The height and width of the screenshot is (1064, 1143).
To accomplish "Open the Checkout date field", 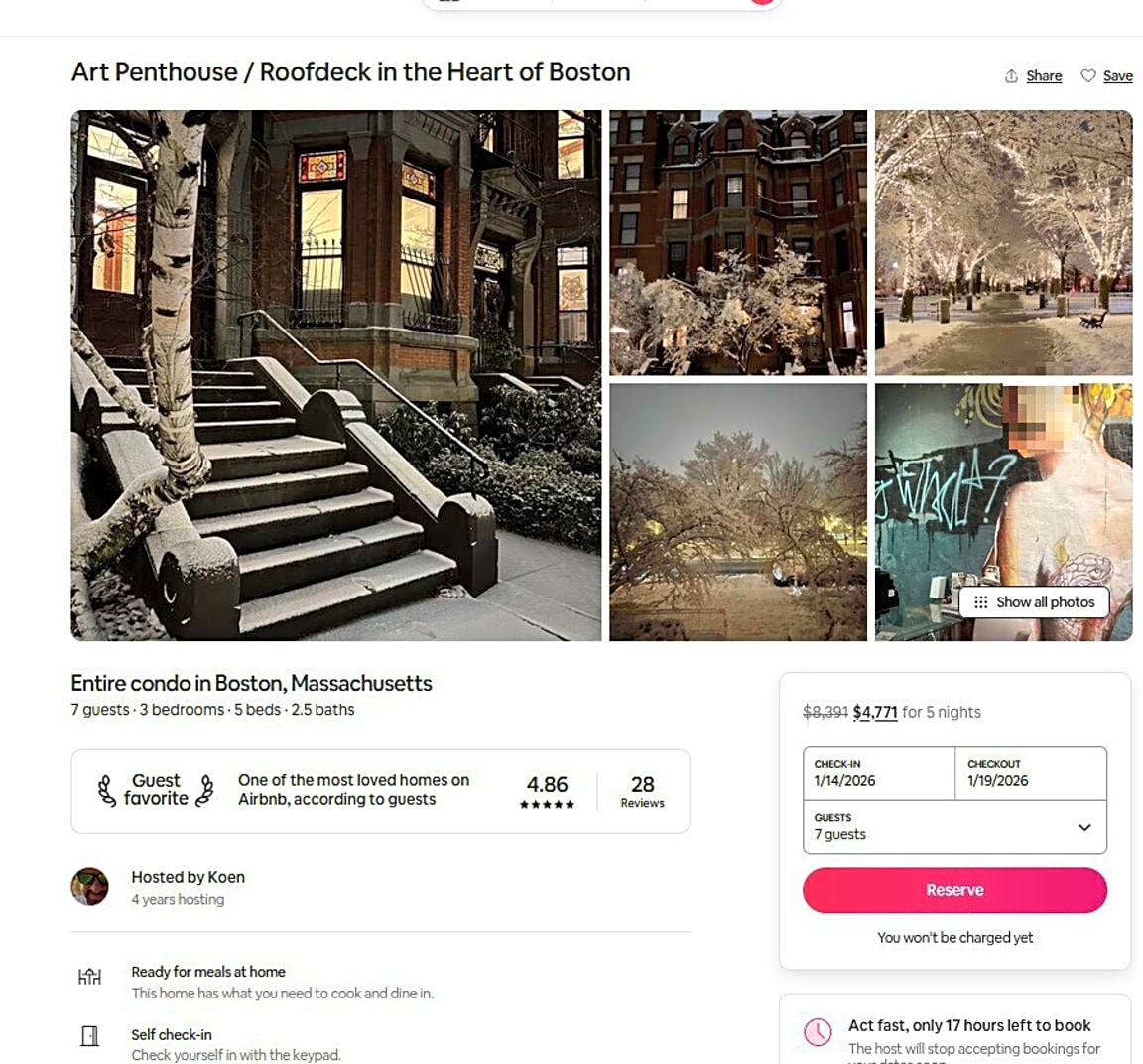I will point(1031,773).
